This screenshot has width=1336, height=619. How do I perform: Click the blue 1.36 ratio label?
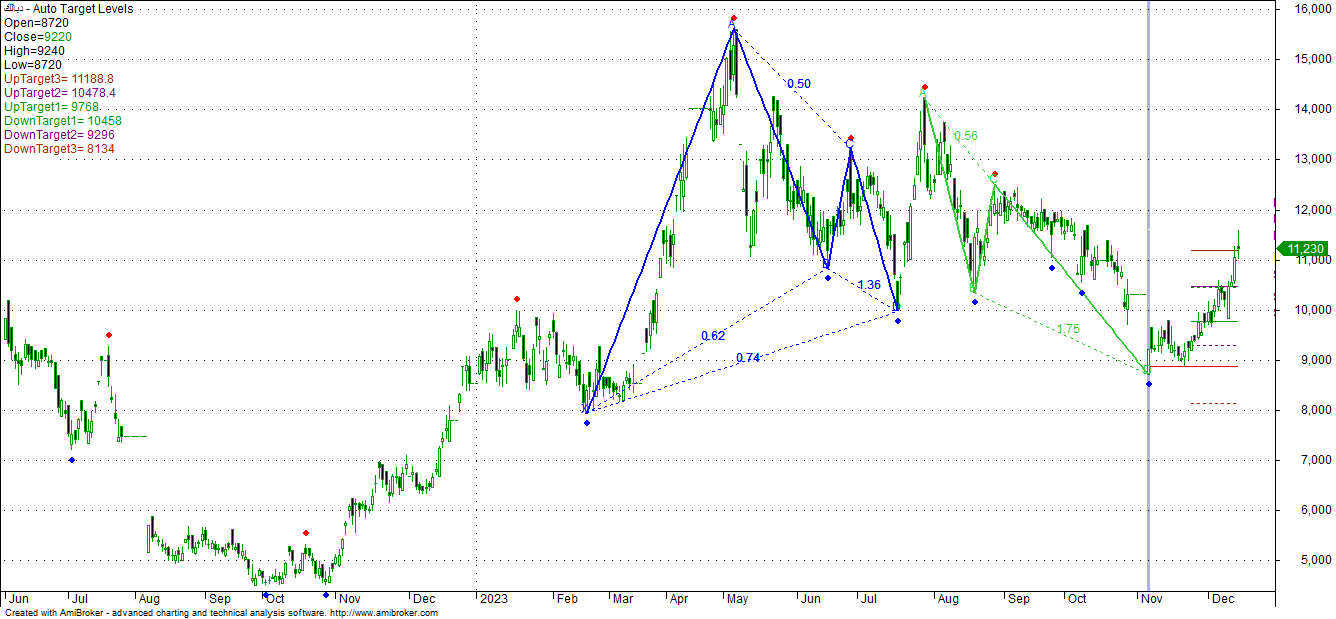[869, 285]
